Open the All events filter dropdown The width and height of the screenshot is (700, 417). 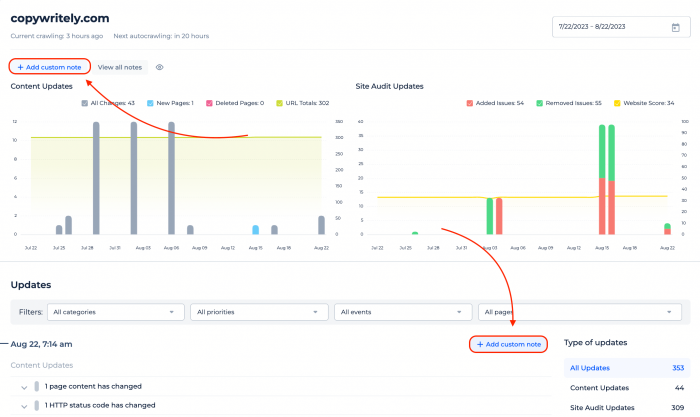click(x=403, y=312)
